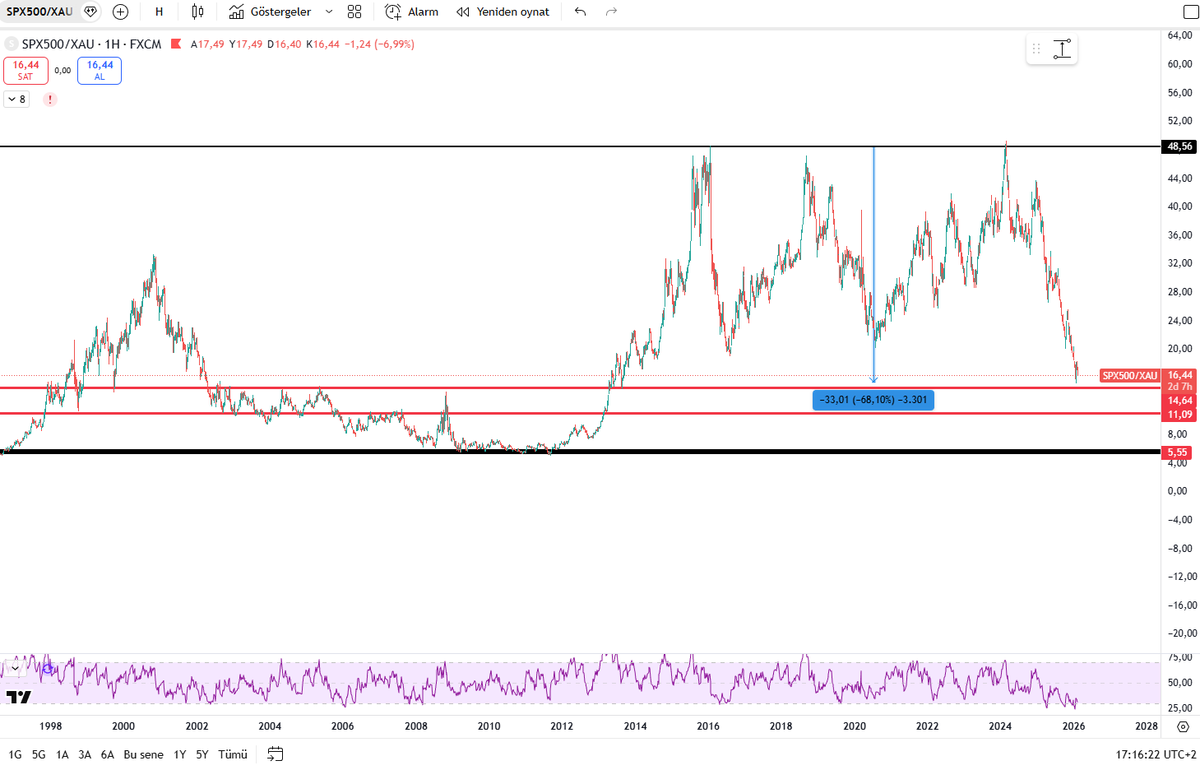Click the 16,44 SAT sell button

(25, 70)
